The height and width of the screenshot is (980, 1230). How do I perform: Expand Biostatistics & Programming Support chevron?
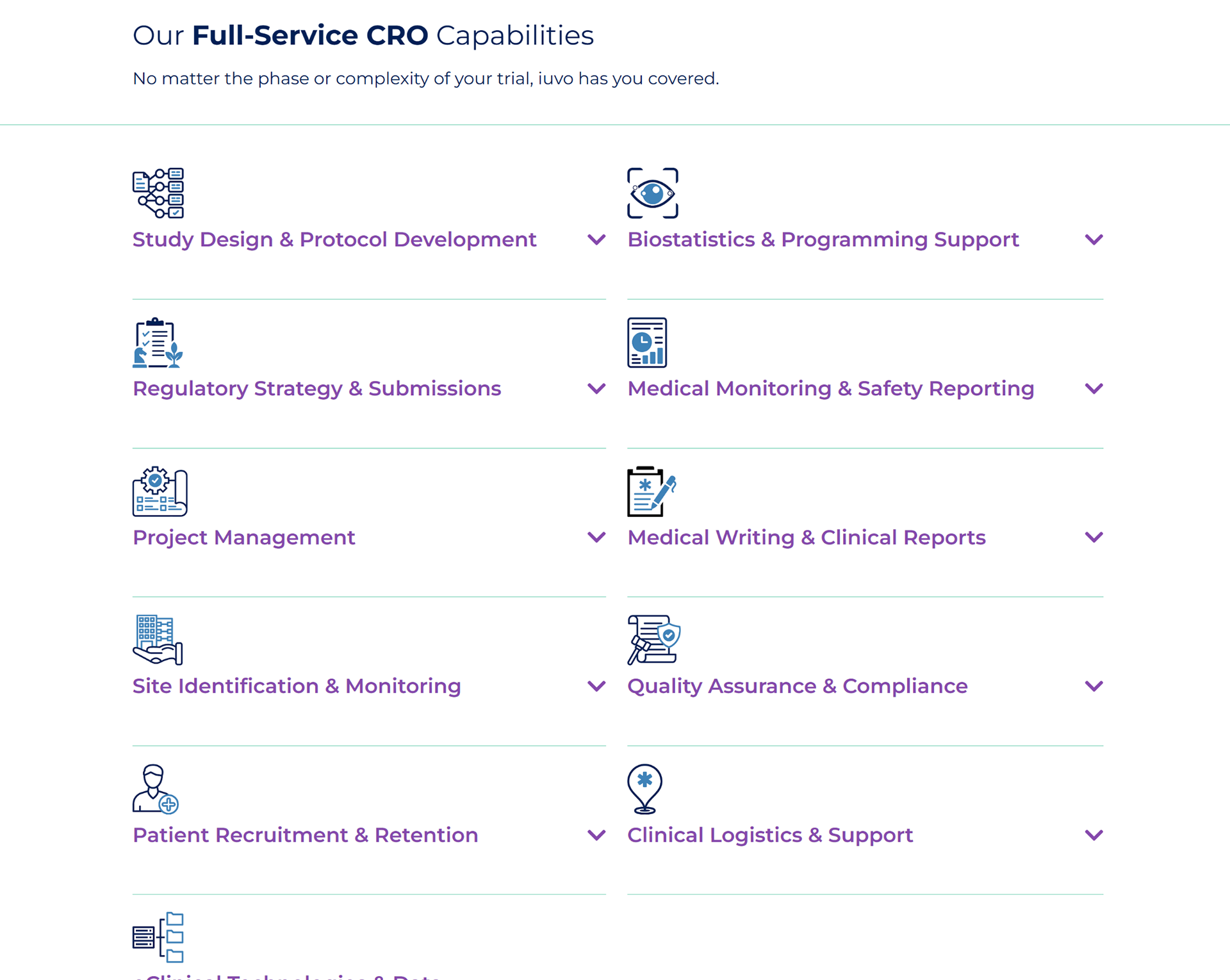[1094, 240]
